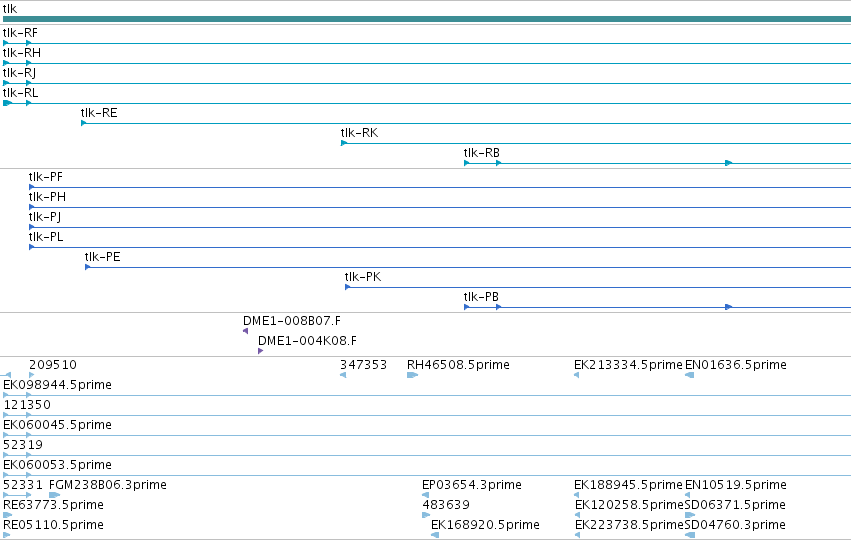Click the EP03654.3prime label
851x540 pixels.
[472, 485]
